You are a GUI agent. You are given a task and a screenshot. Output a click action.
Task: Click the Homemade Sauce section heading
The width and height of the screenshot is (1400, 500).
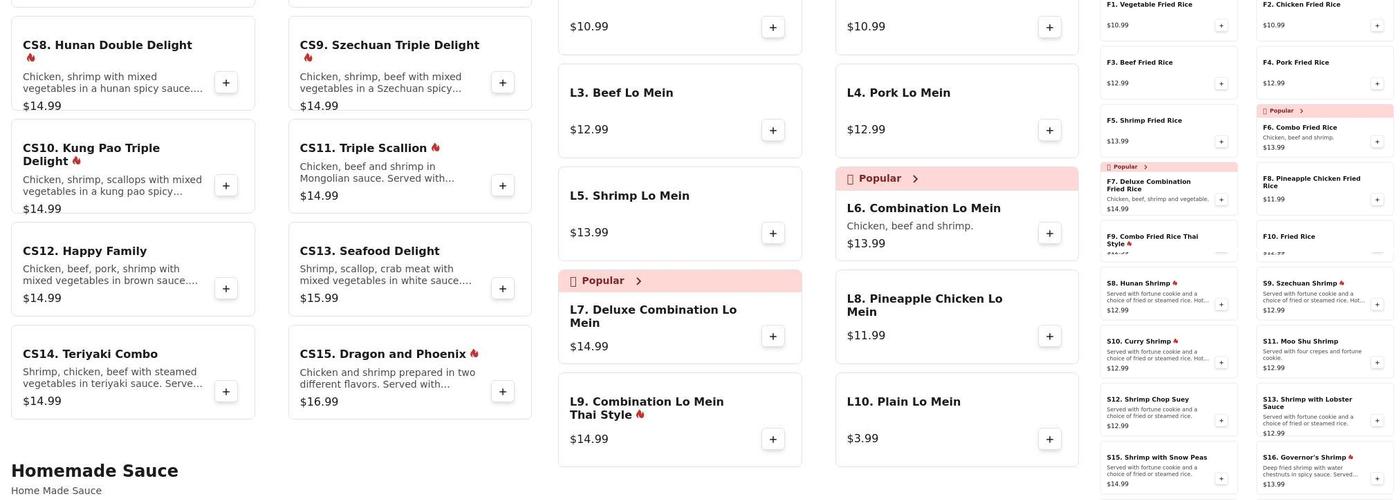coord(95,471)
